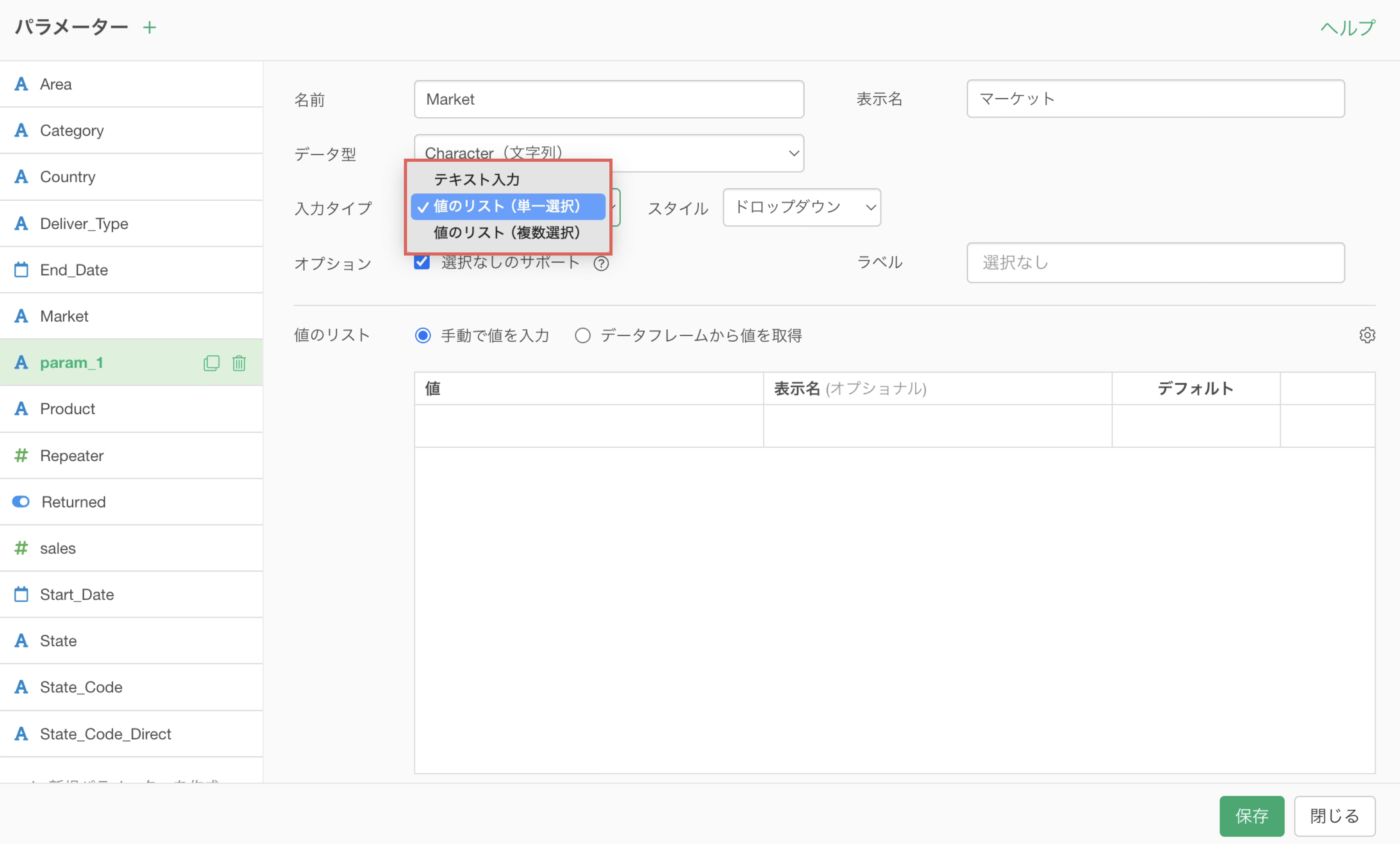The image size is (1400, 844).
Task: Choose 値のリスト (複数選択) option
Action: pos(507,232)
